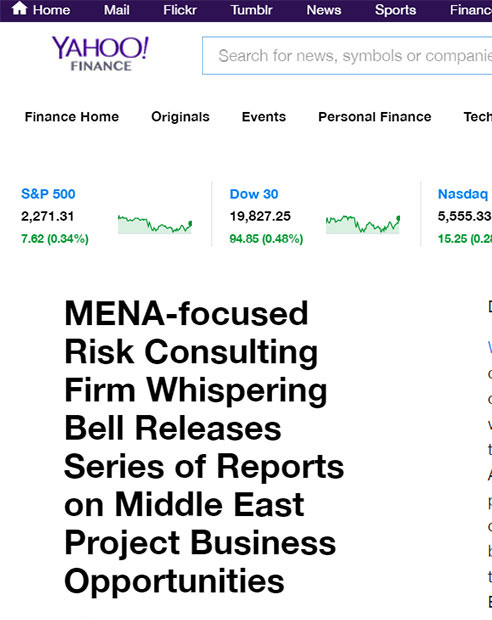Open the Tech tab
The image size is (492, 620).
477,117
